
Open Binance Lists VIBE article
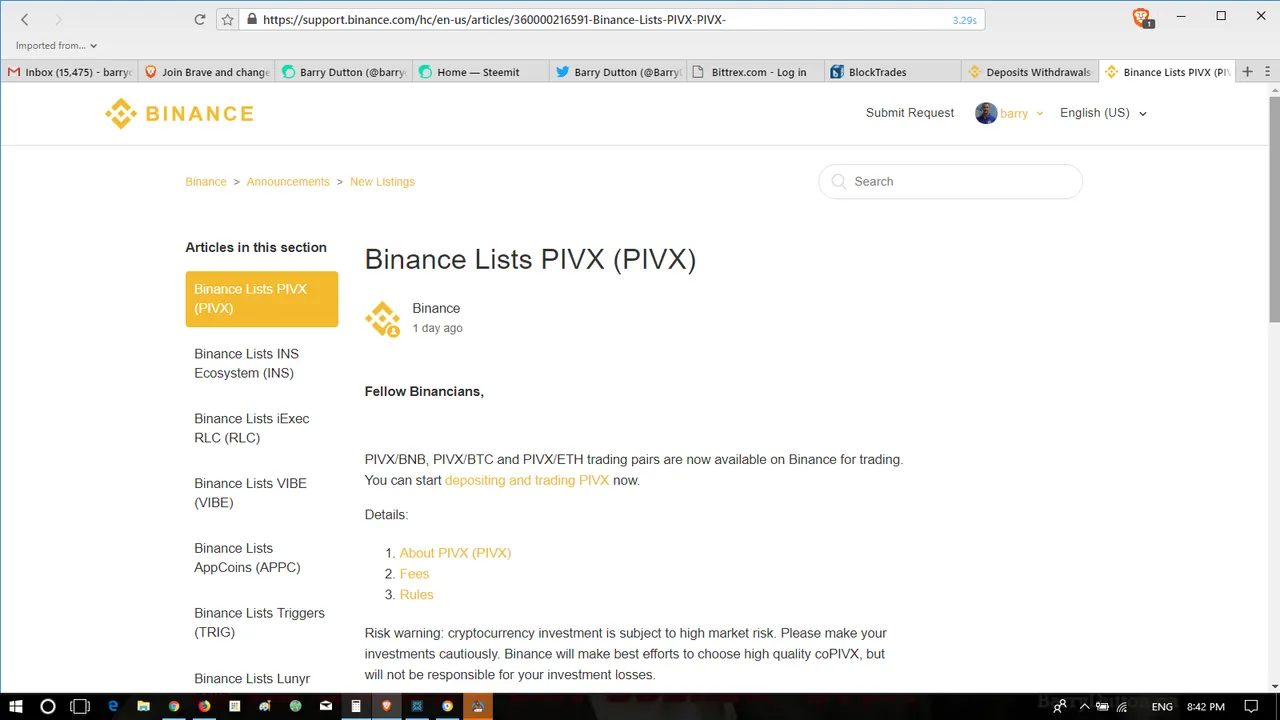pyautogui.click(x=250, y=493)
